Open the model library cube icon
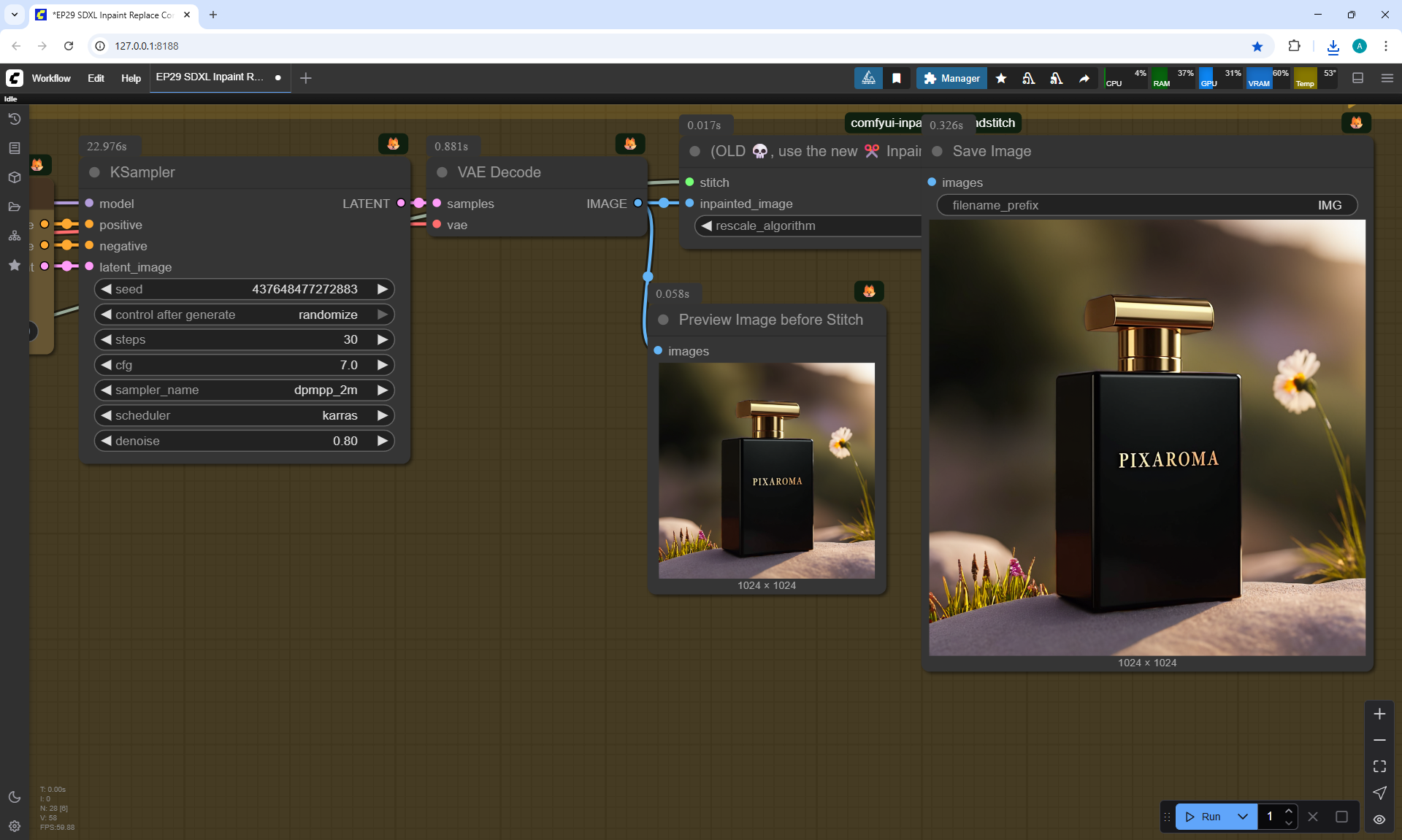1402x840 pixels. [x=14, y=177]
